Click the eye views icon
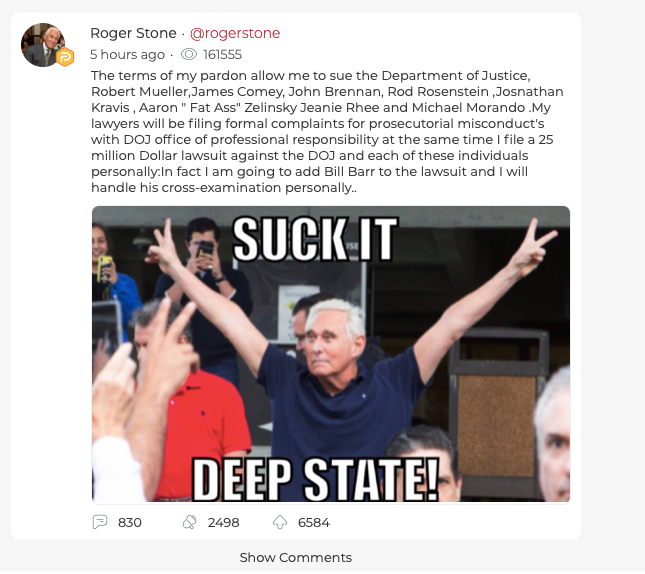This screenshot has height=574, width=645. point(189,54)
